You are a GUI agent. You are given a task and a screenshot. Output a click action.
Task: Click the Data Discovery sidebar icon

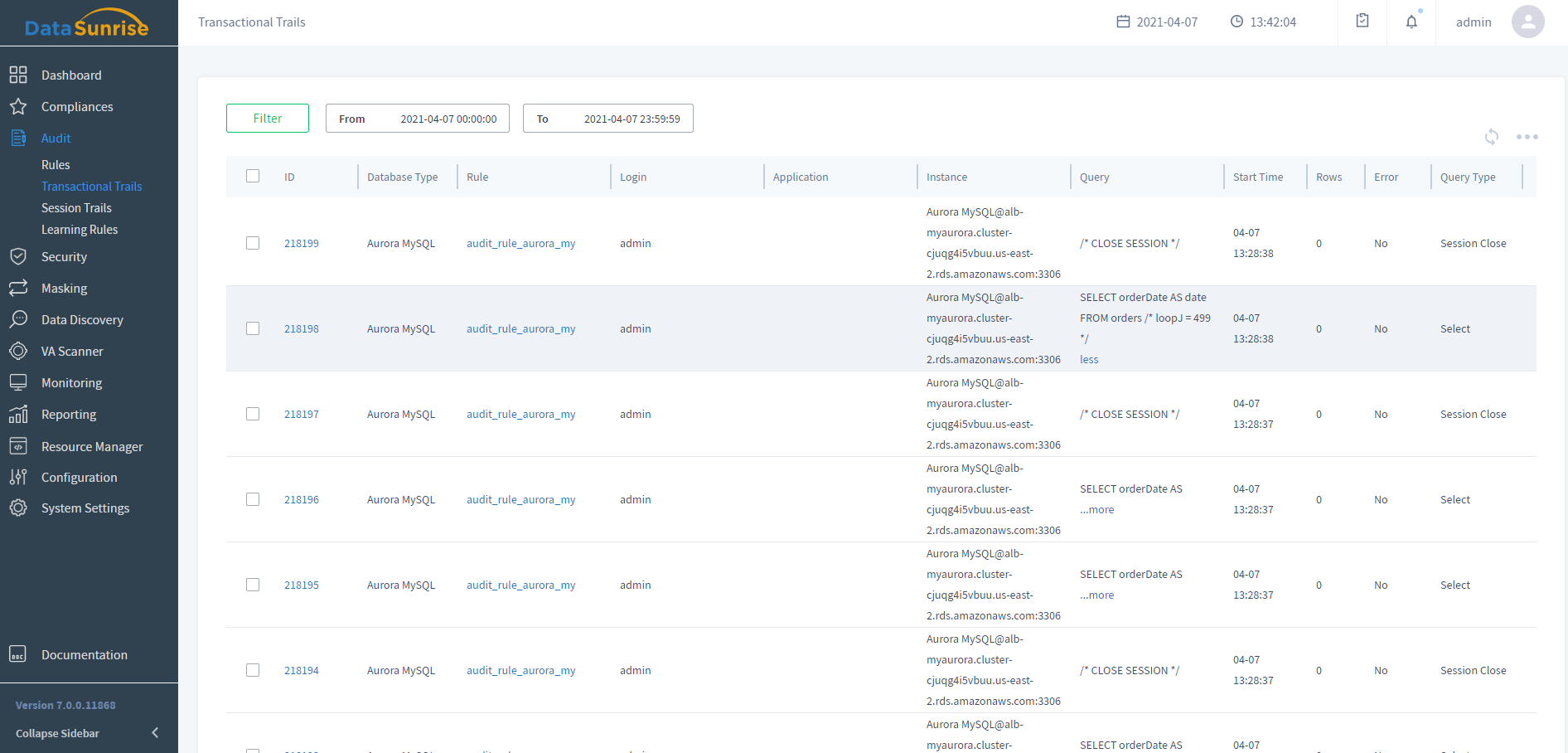pos(18,320)
